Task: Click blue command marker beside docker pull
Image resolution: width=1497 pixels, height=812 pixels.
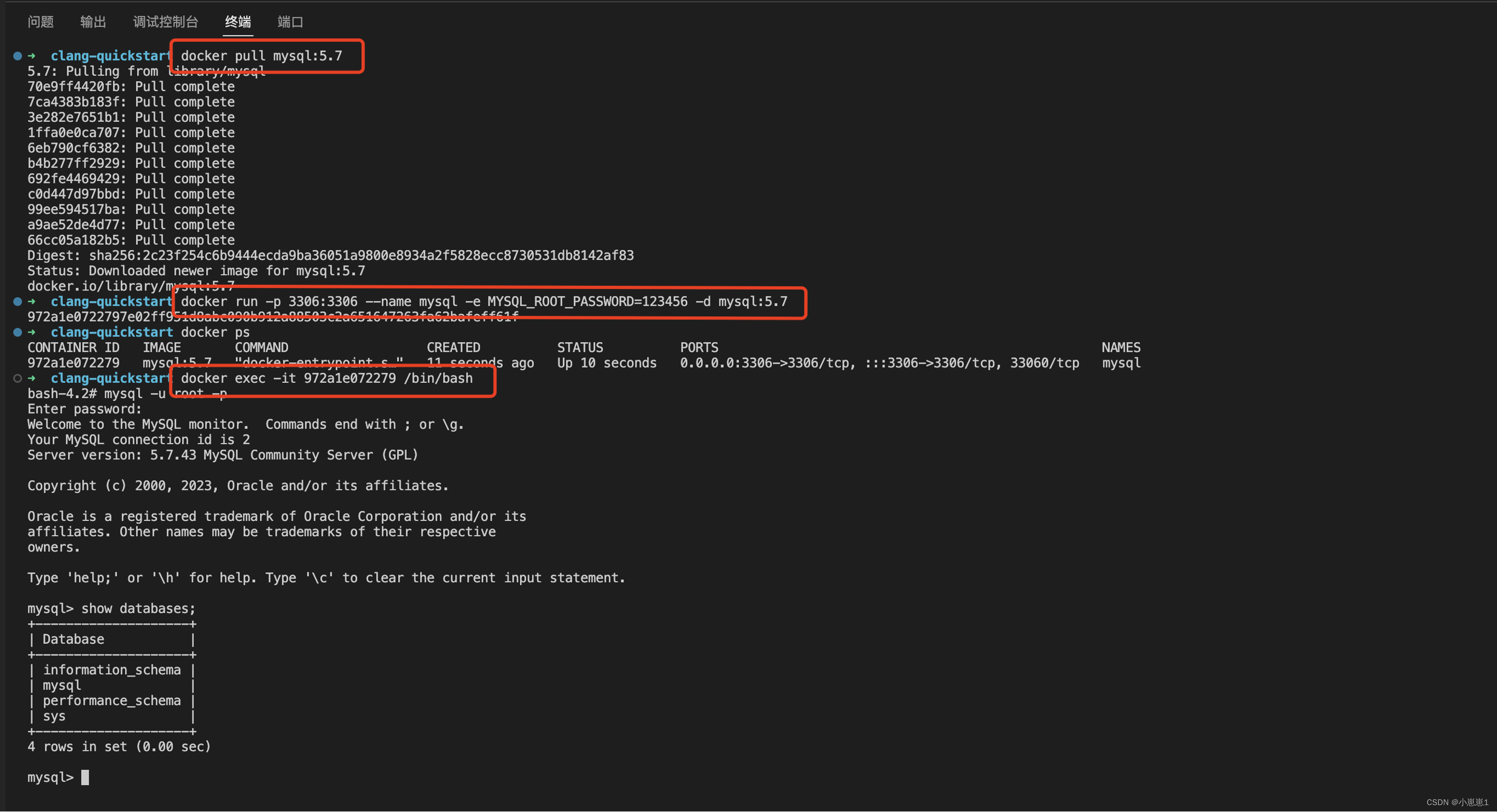Action: [x=17, y=56]
